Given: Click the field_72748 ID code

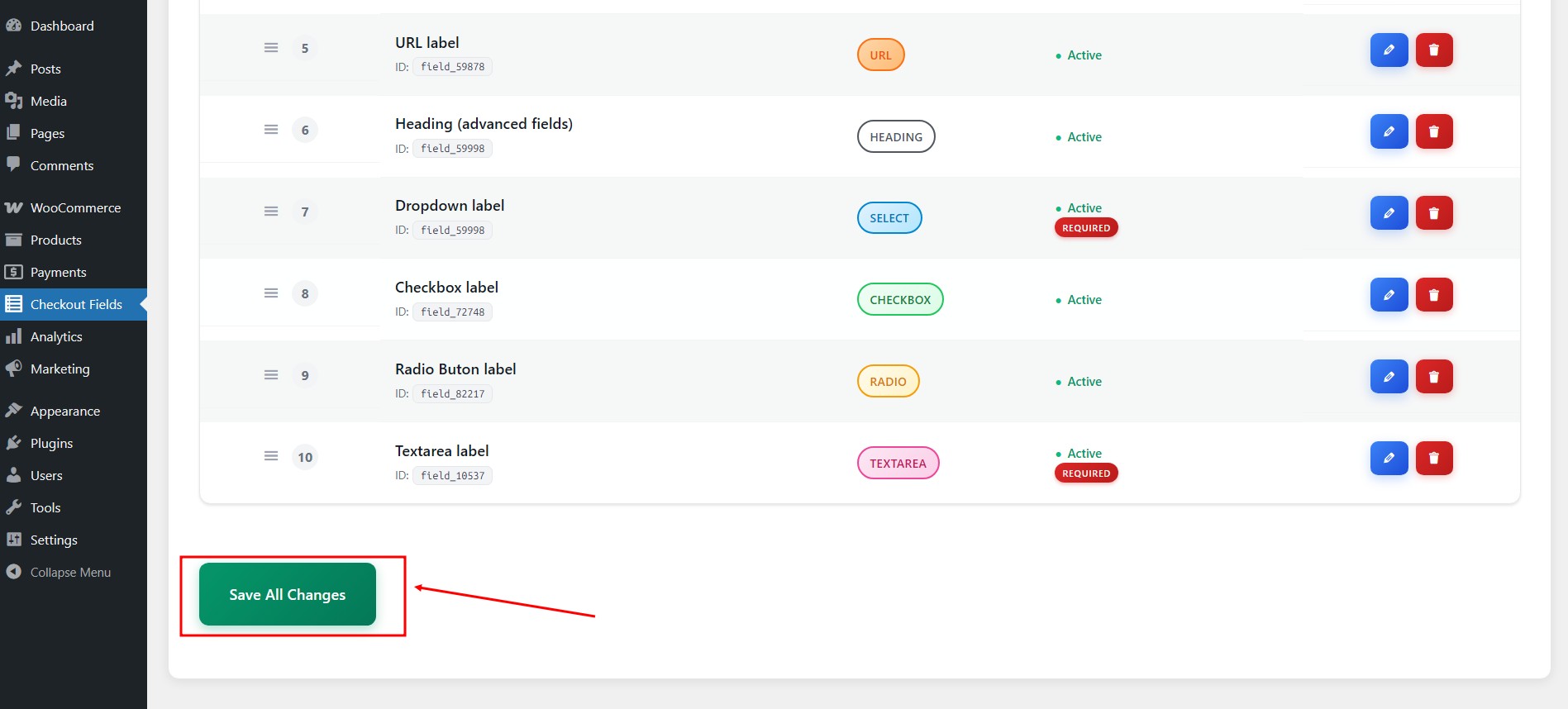Looking at the screenshot, I should [453, 312].
